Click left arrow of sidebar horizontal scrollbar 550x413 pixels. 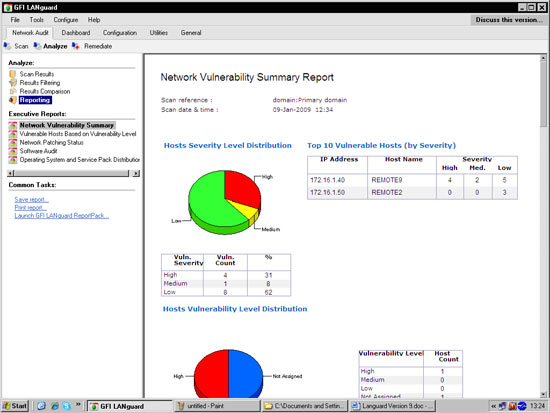pos(11,173)
